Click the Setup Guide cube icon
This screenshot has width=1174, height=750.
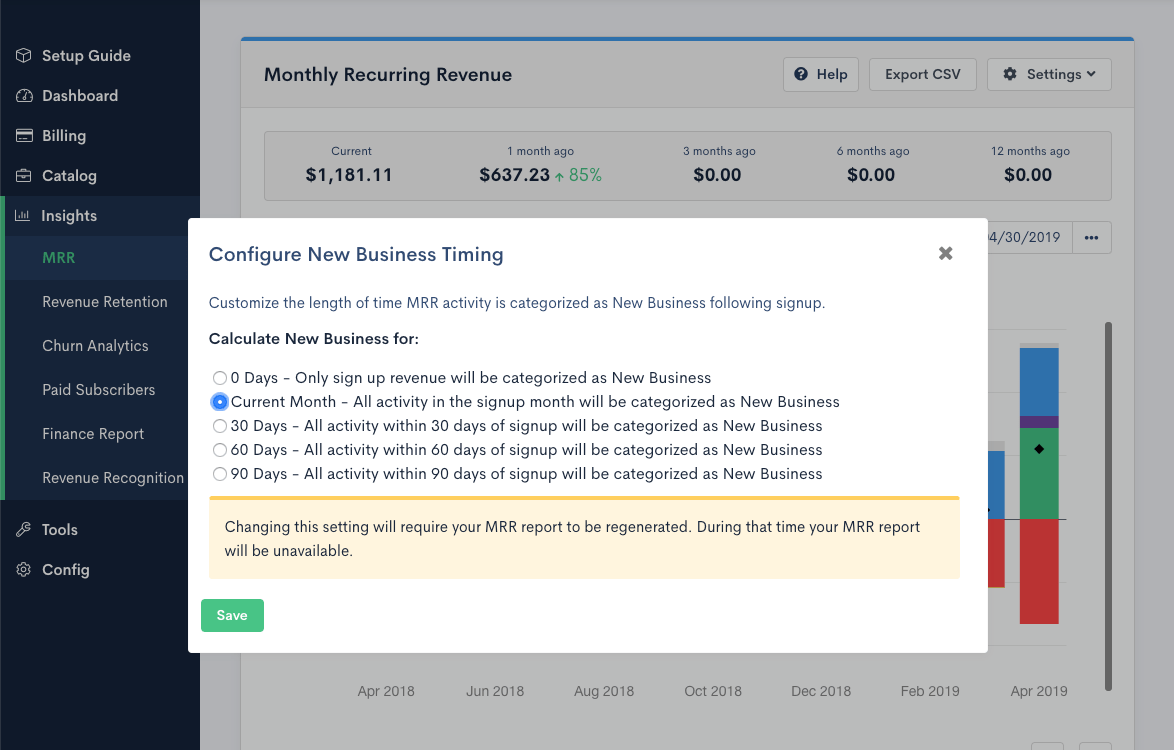coord(24,56)
